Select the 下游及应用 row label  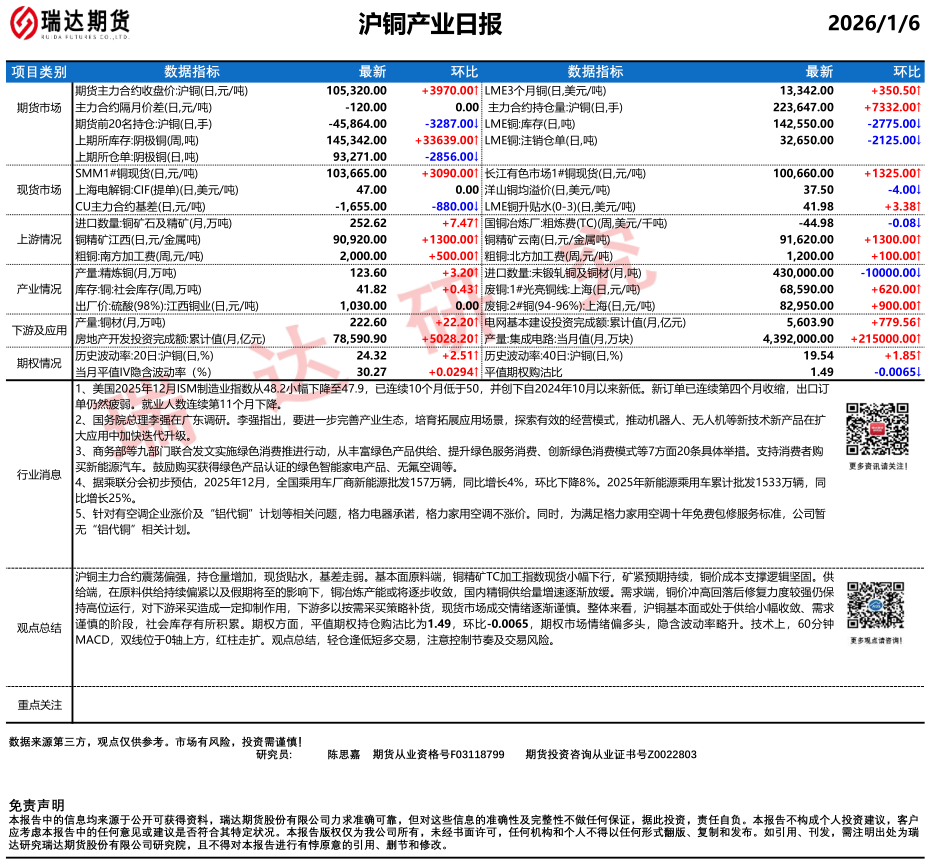point(39,330)
